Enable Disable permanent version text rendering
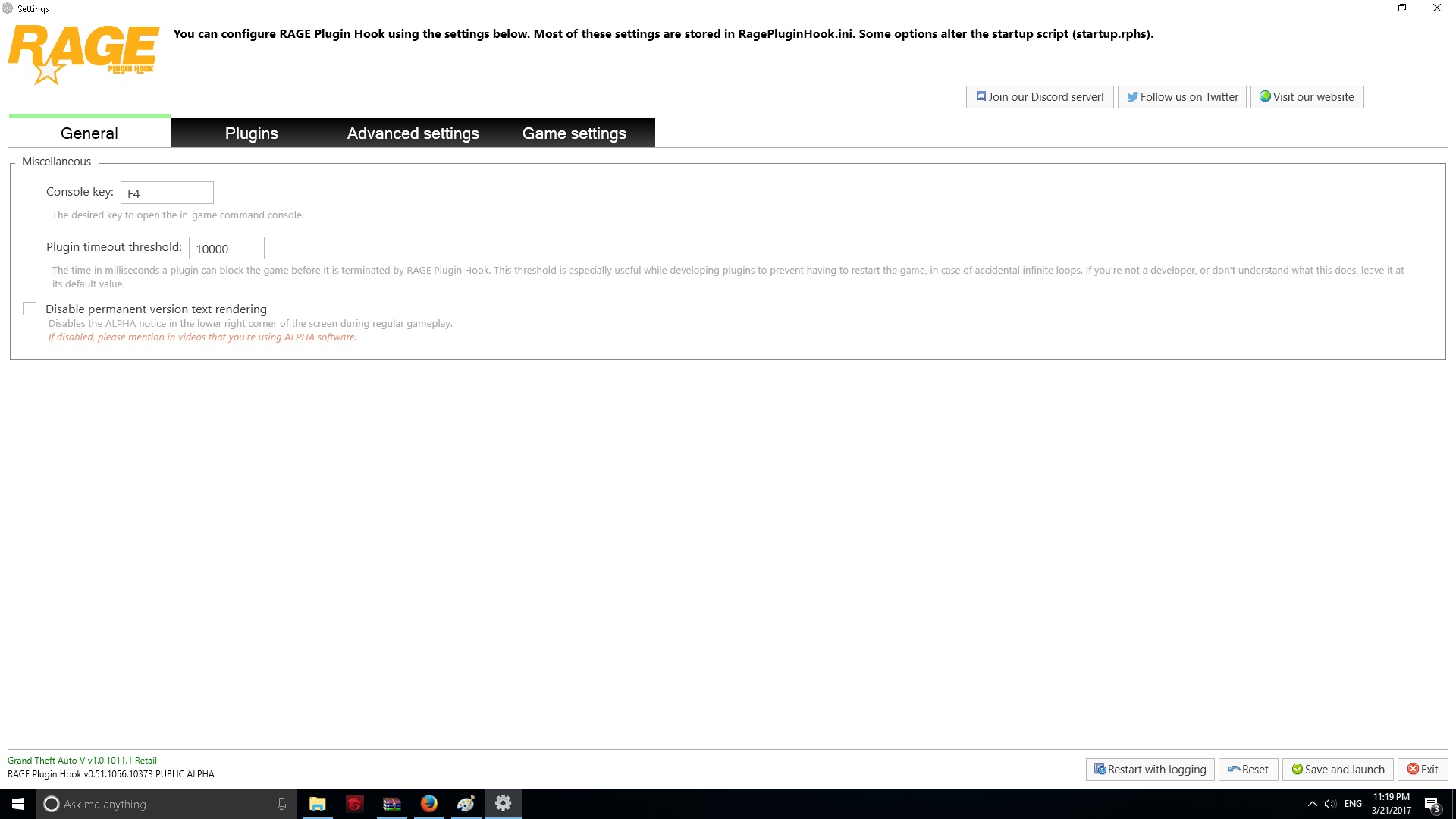This screenshot has width=1456, height=819. (x=30, y=309)
